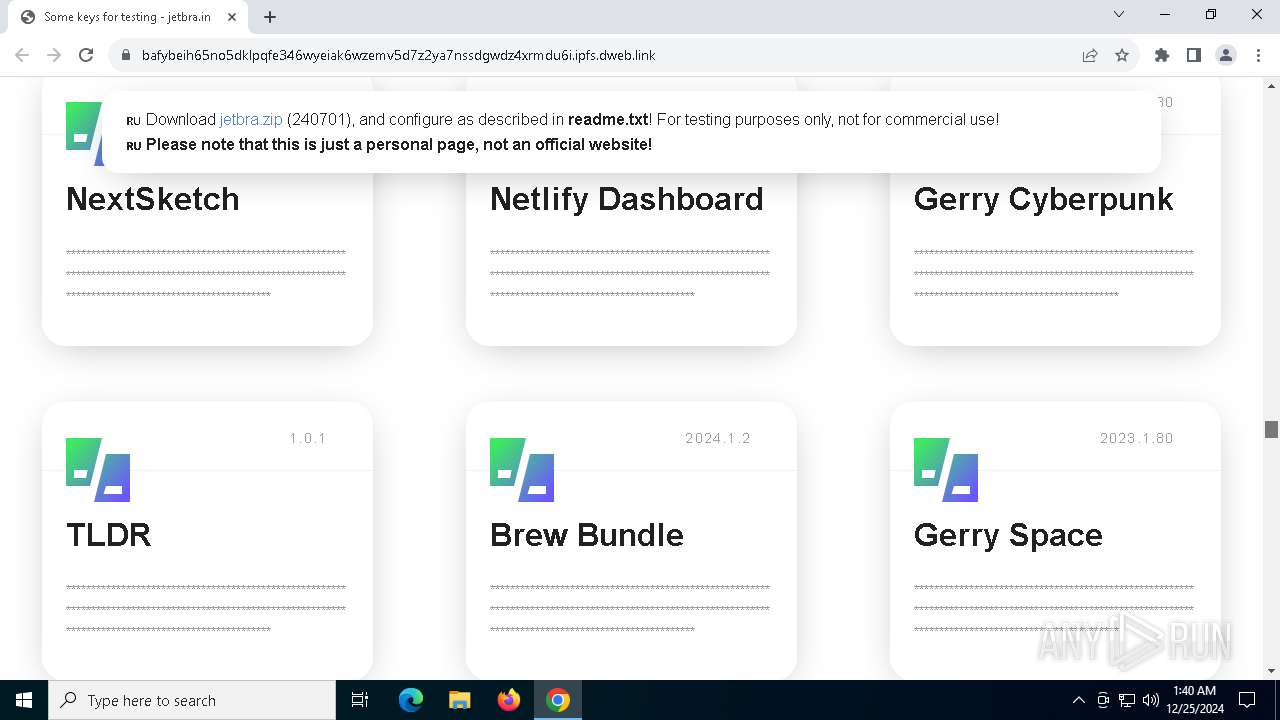Open a new browser tab
This screenshot has height=720, width=1280.
click(x=270, y=17)
